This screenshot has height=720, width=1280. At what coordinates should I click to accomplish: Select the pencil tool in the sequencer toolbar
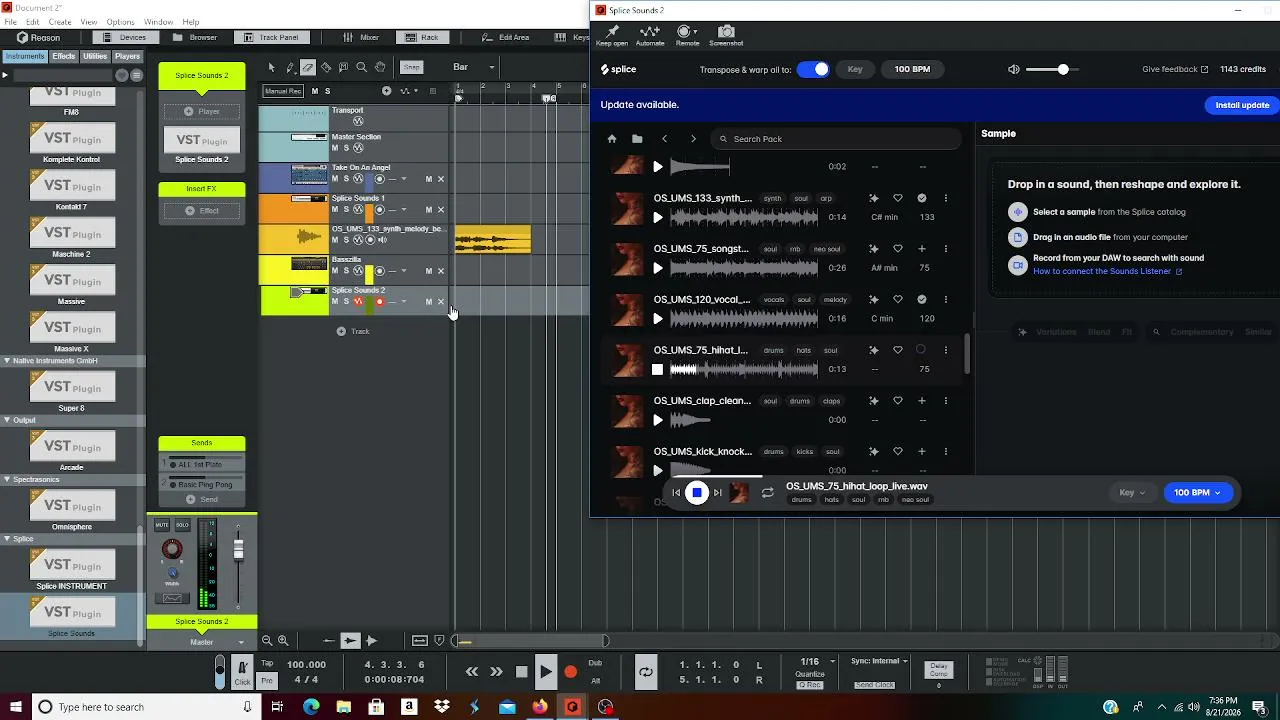290,67
